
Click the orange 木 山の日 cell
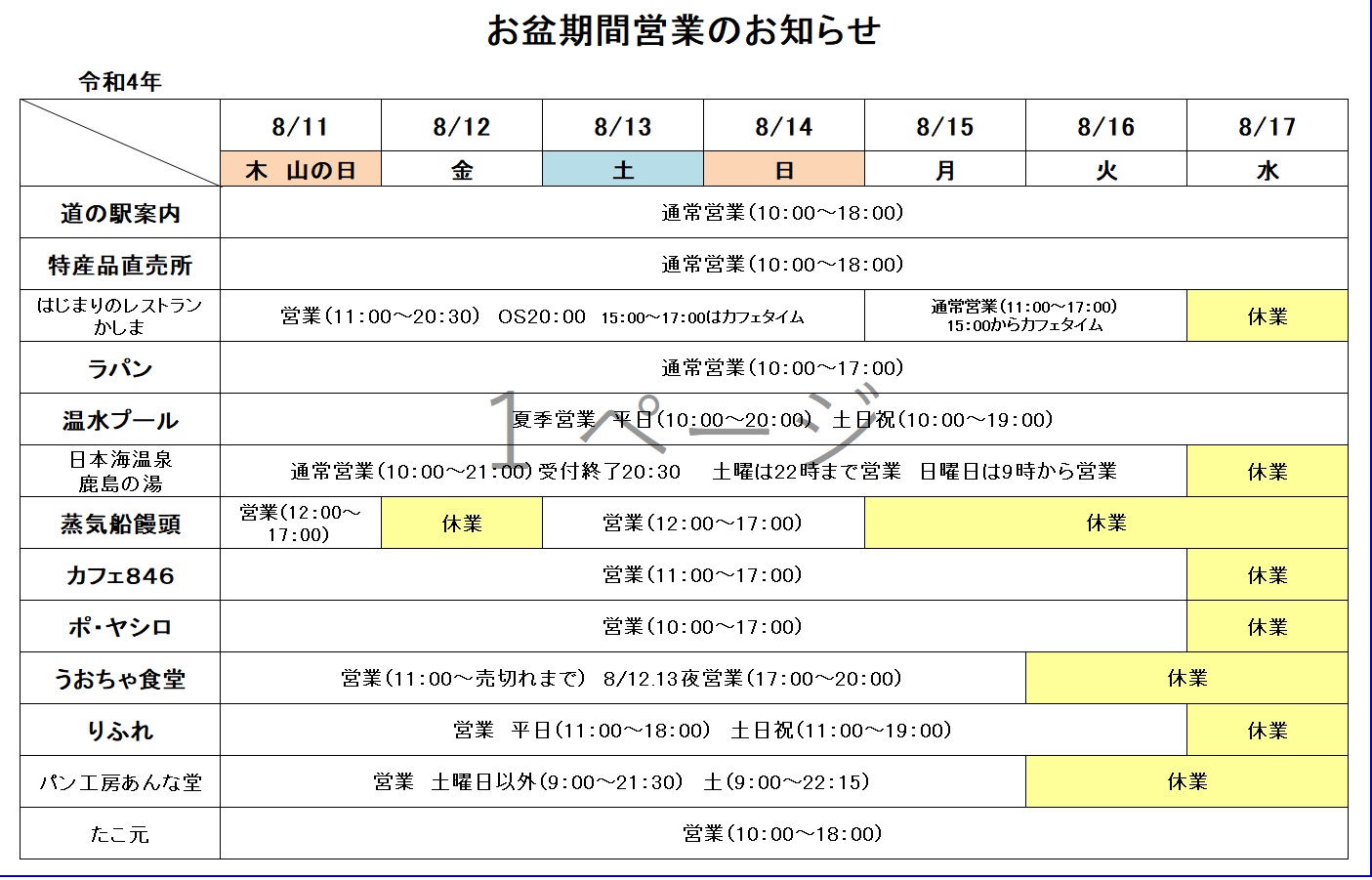[301, 169]
